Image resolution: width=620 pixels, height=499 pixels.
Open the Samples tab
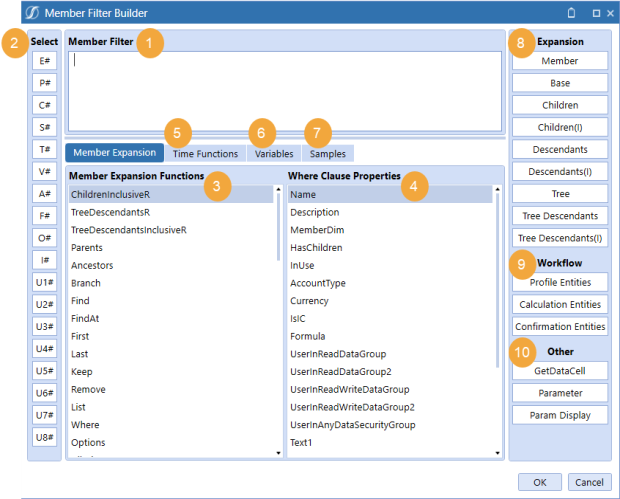pos(327,153)
